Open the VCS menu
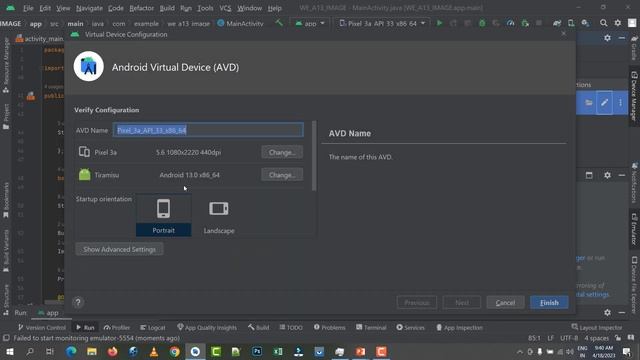Viewport: 640px width, 360px height. [225, 8]
